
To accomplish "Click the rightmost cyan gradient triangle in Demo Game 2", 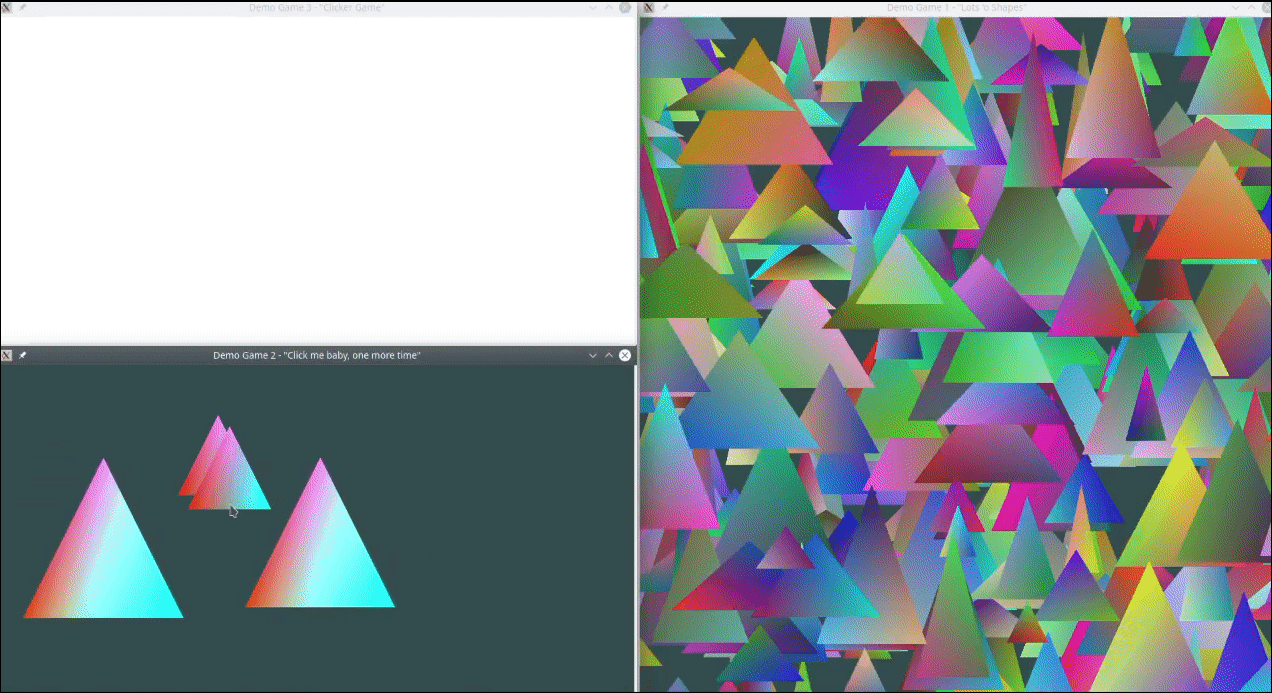I will 320,550.
